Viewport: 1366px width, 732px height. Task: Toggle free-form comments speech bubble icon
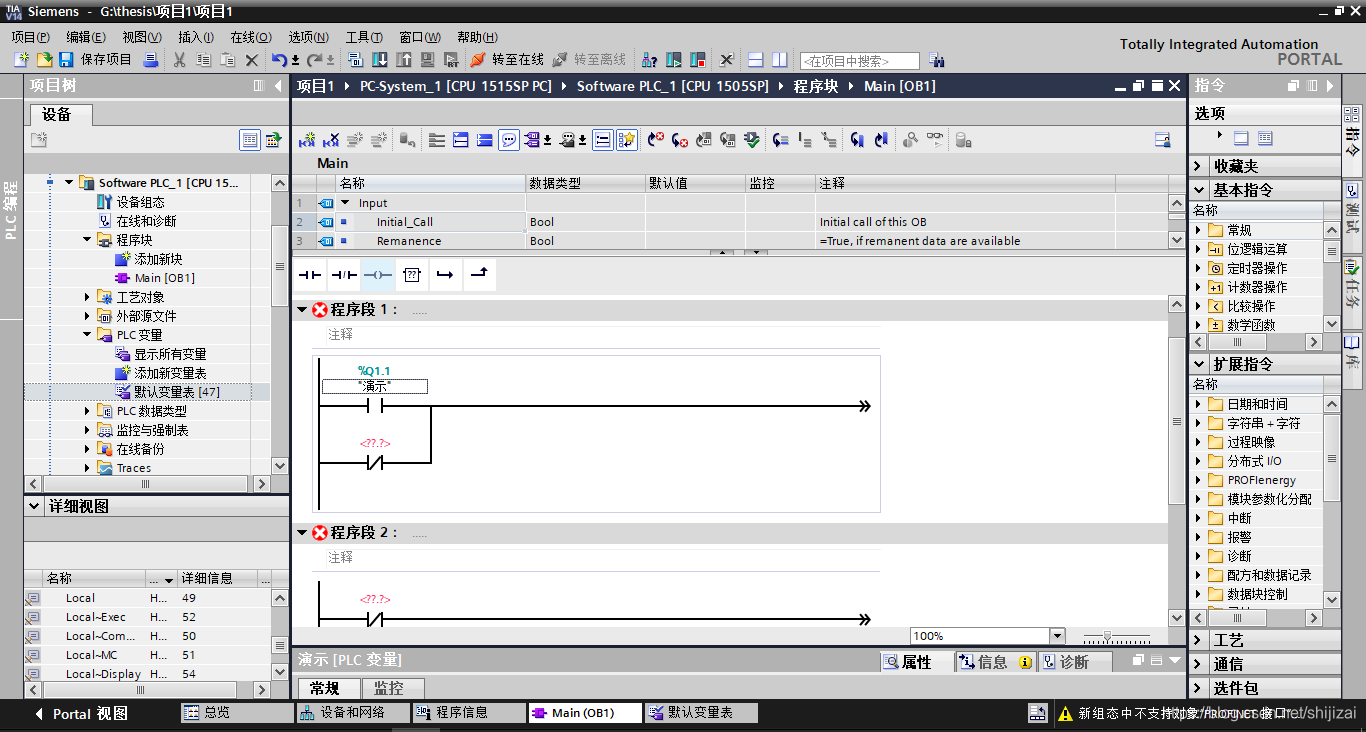click(x=509, y=140)
